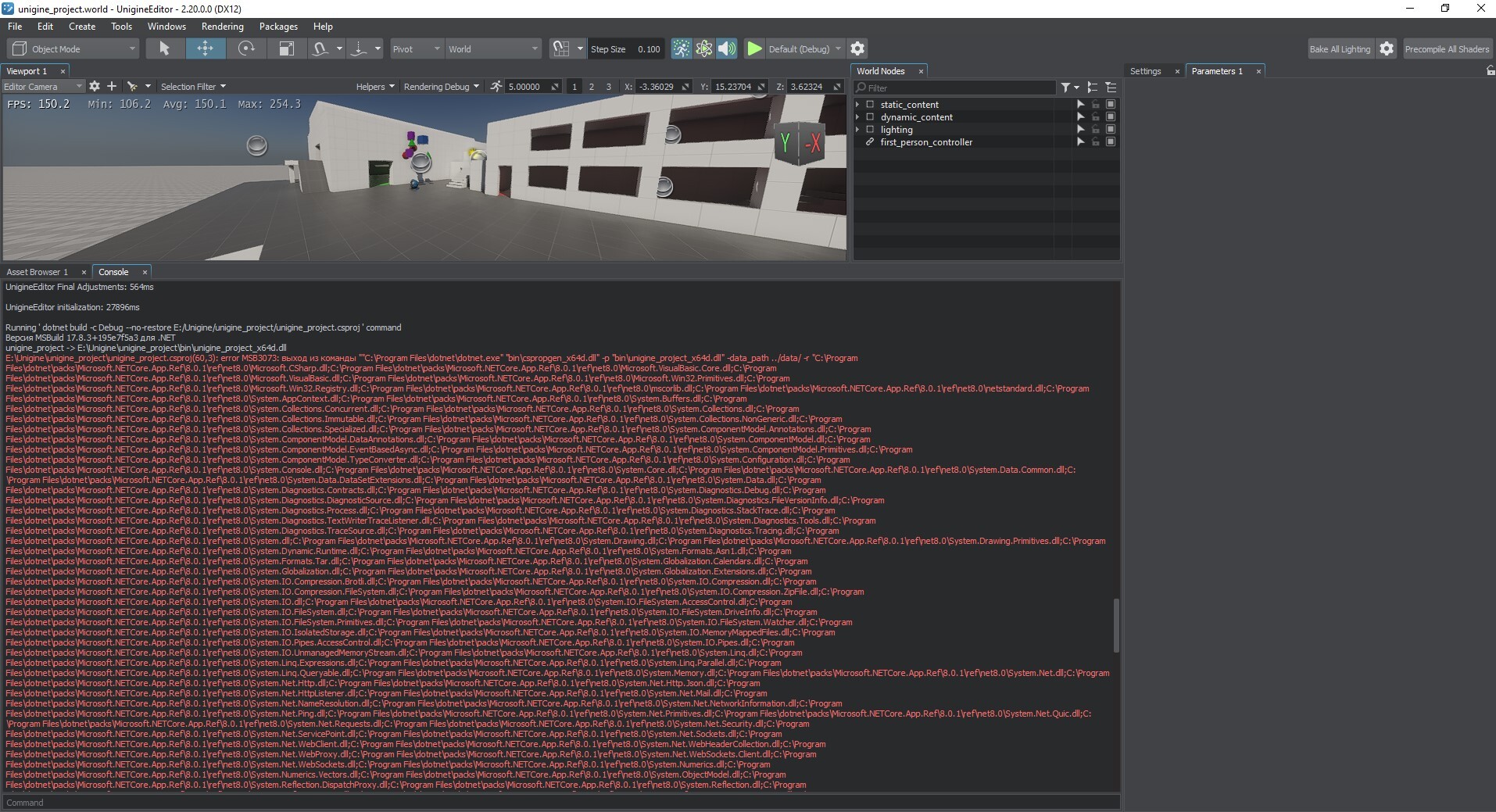Click the Bake All Lighting button
Image resolution: width=1496 pixels, height=812 pixels.
coord(1340,48)
